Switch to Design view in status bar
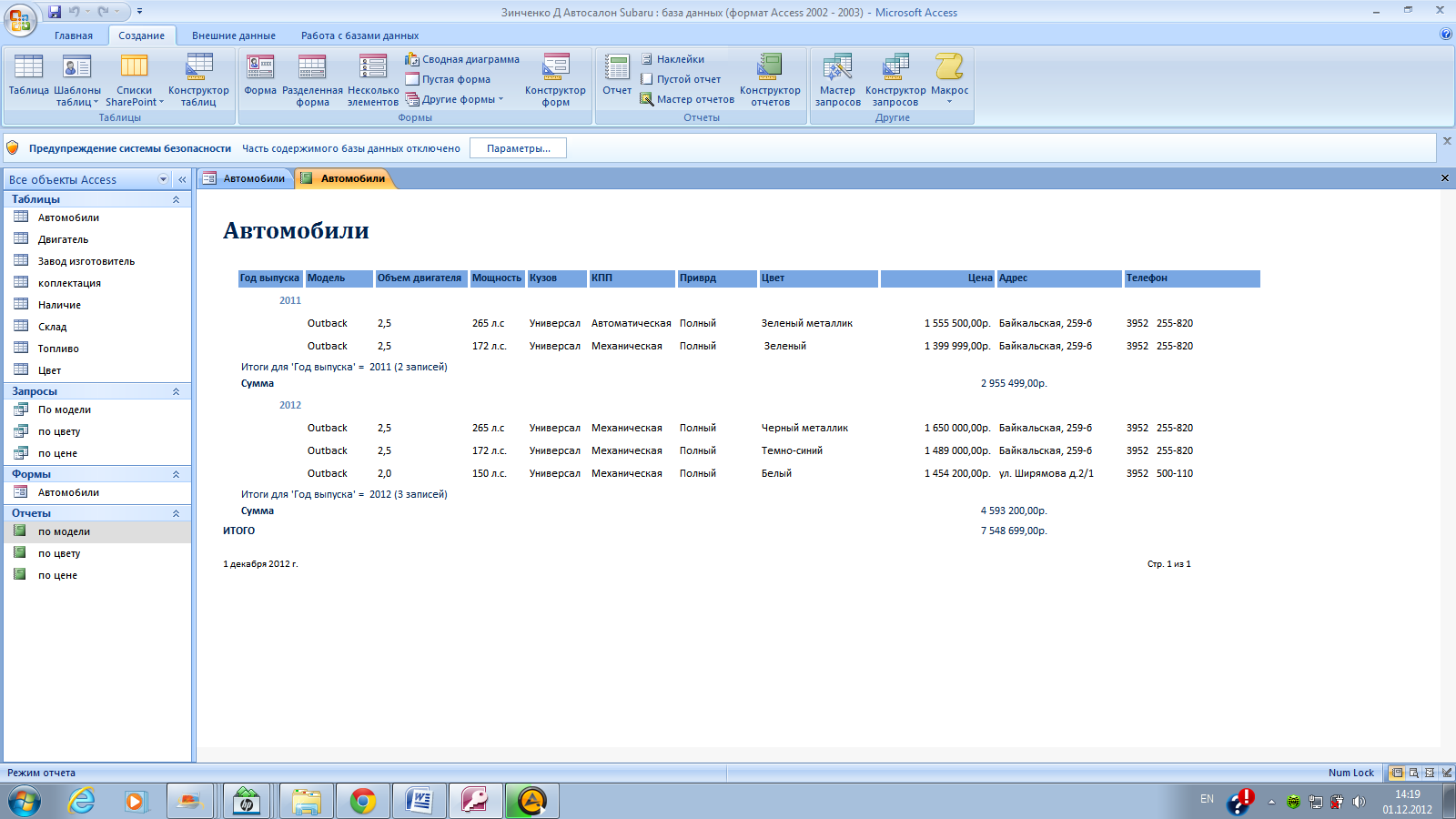 pos(1446,773)
